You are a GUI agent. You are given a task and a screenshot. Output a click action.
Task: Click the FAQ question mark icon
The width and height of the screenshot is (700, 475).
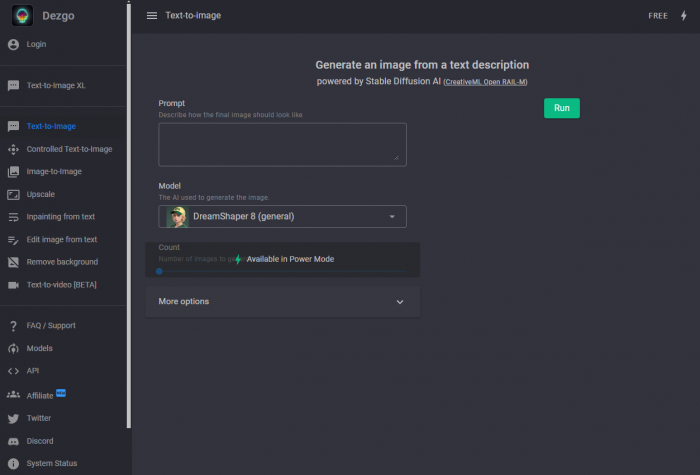click(x=13, y=326)
